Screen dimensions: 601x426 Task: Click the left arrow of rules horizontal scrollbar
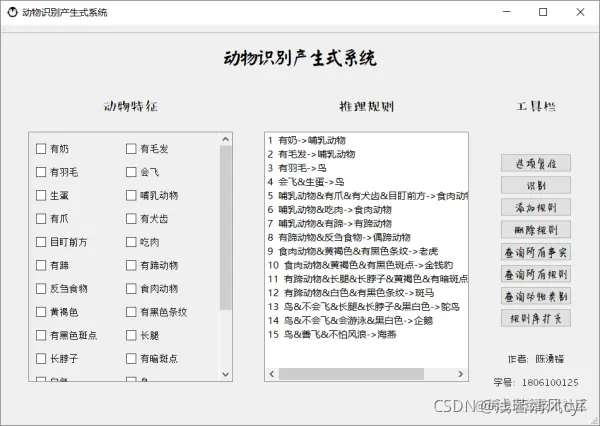272,374
